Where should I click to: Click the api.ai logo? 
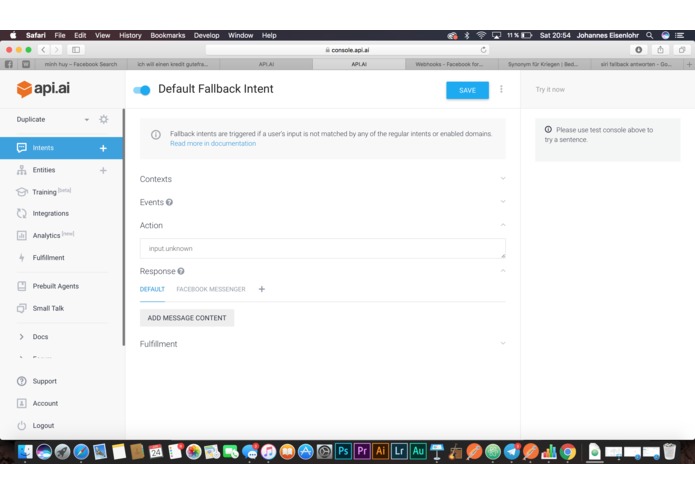point(43,89)
